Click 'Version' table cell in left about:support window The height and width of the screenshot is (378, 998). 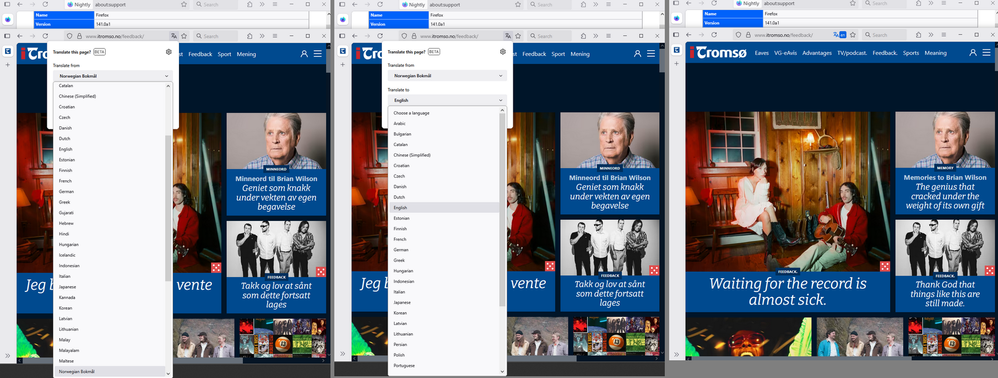point(64,24)
